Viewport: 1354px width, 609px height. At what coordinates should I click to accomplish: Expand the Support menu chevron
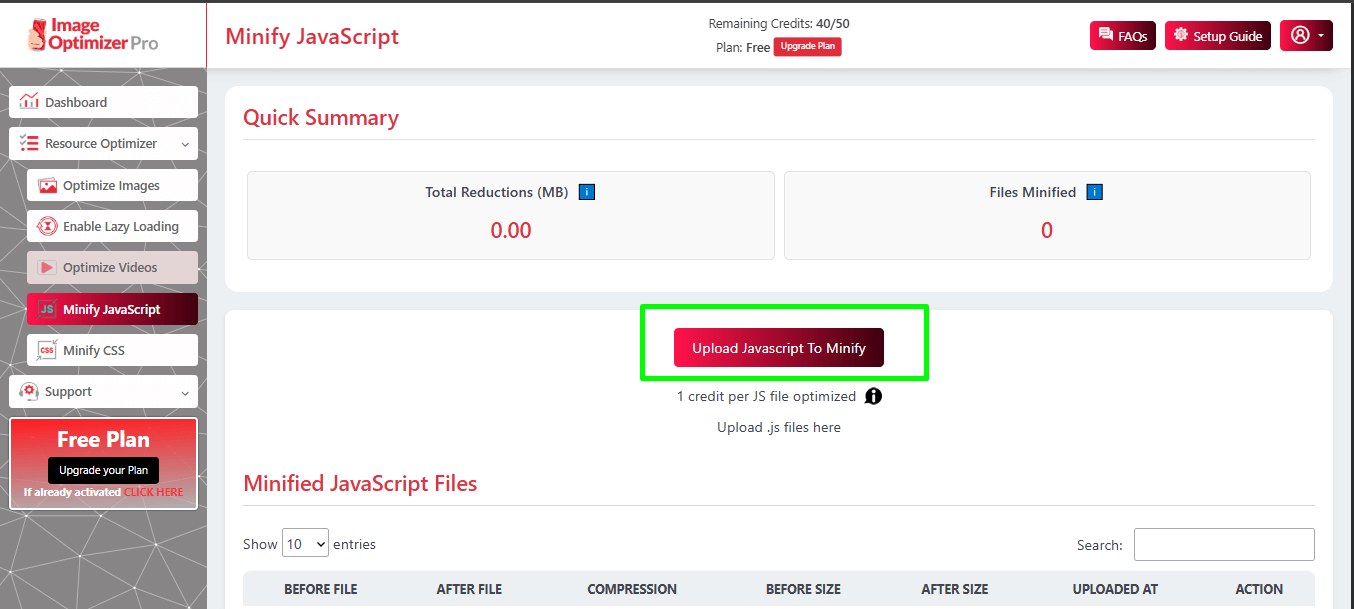(185, 393)
